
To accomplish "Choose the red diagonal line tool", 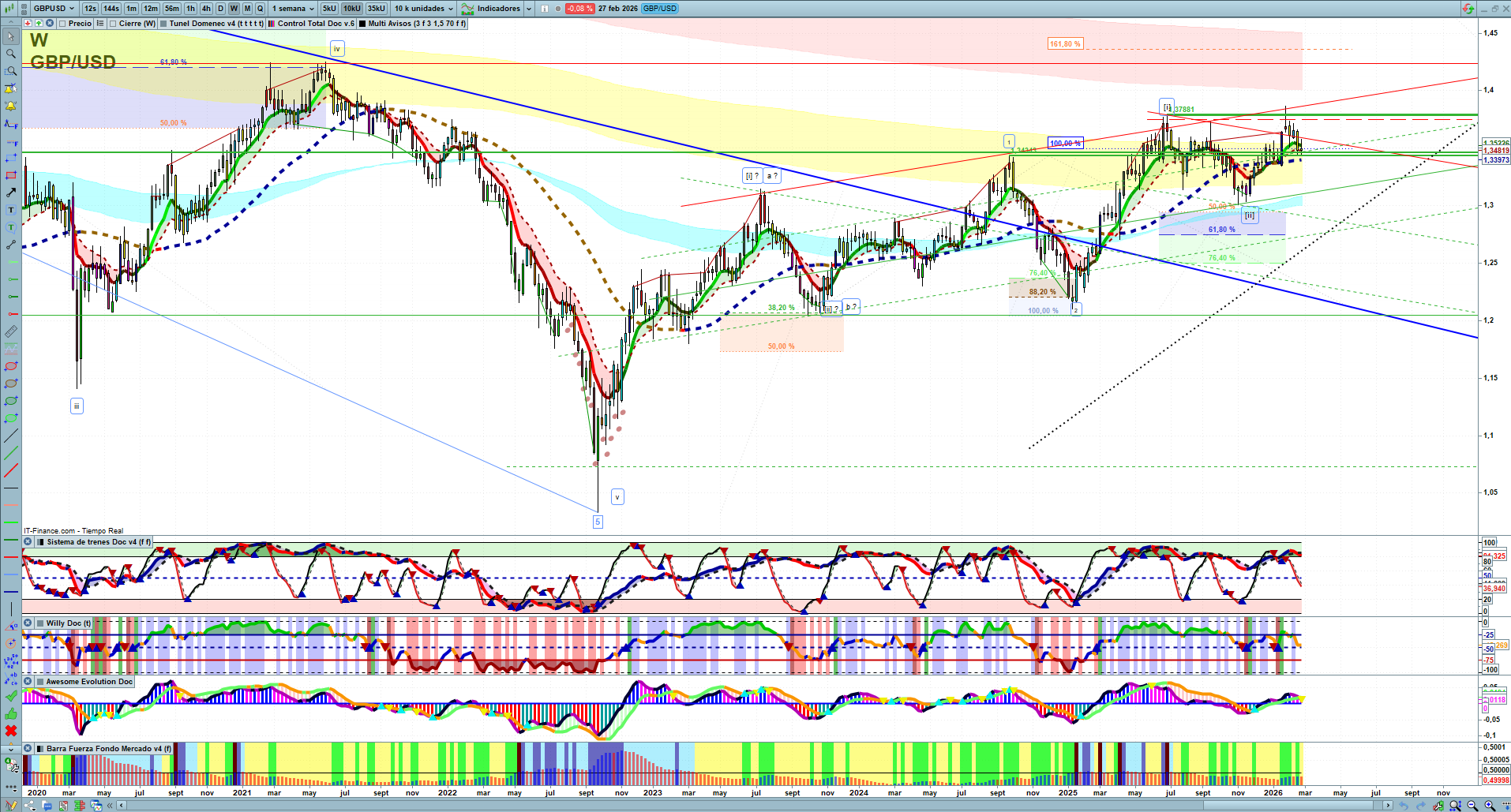I will coord(11,471).
